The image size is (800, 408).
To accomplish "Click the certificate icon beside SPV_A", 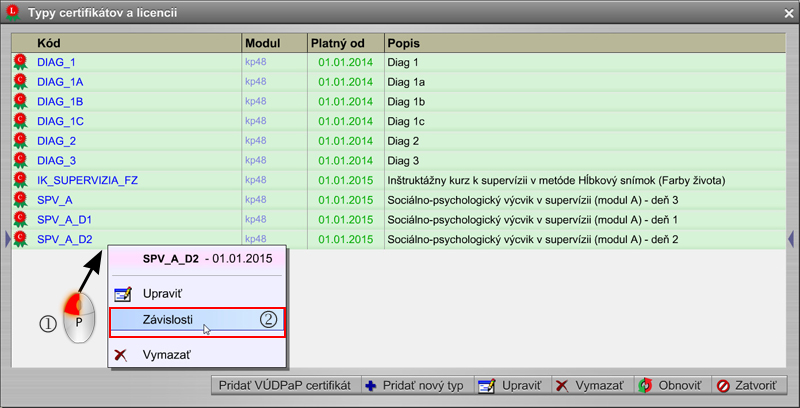I will tap(20, 200).
